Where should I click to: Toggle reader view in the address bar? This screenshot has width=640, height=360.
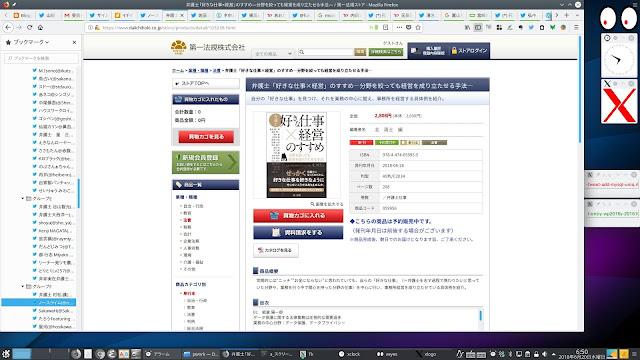click(x=385, y=27)
